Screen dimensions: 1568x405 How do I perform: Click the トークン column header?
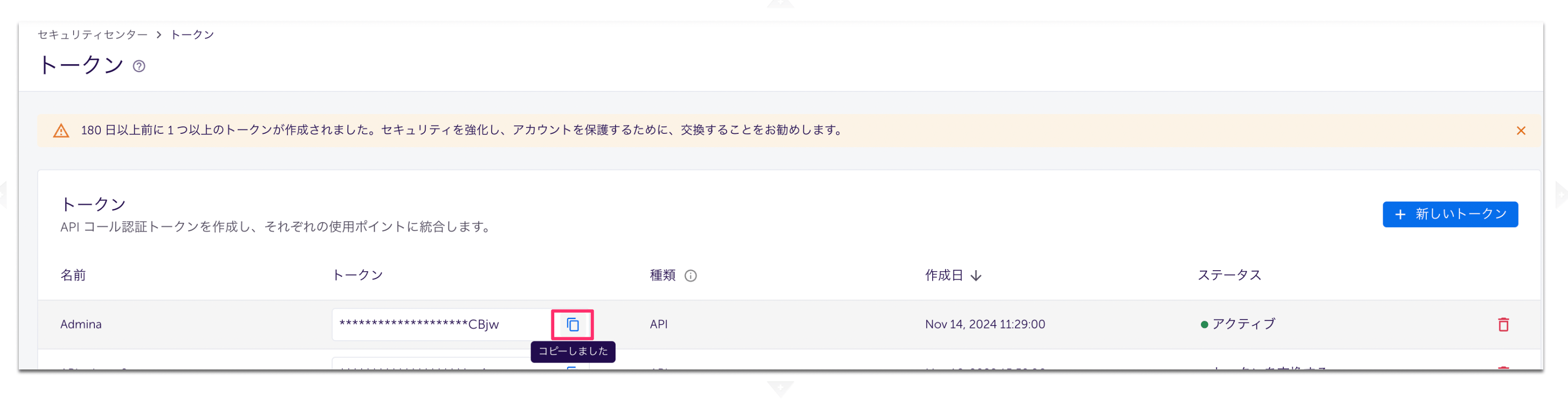pyautogui.click(x=357, y=276)
